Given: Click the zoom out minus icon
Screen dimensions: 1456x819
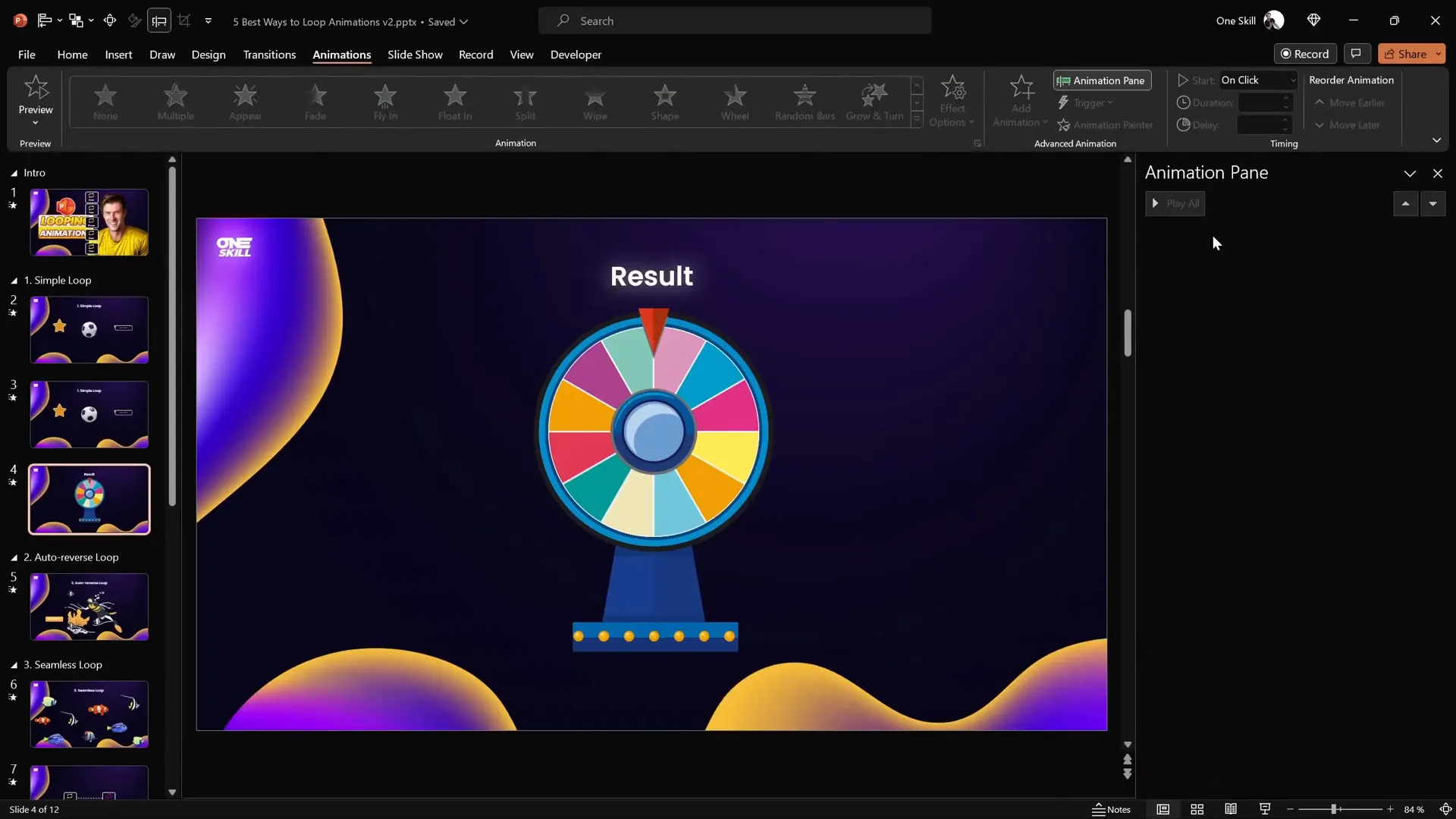Looking at the screenshot, I should click(x=1290, y=809).
